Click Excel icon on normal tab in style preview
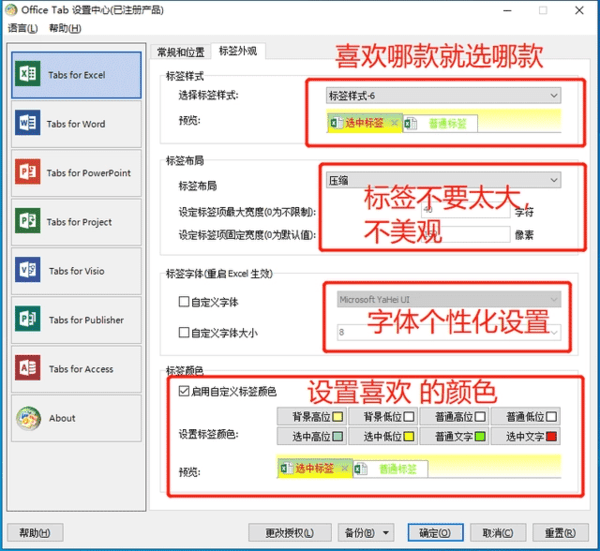600x551 pixels. 410,124
